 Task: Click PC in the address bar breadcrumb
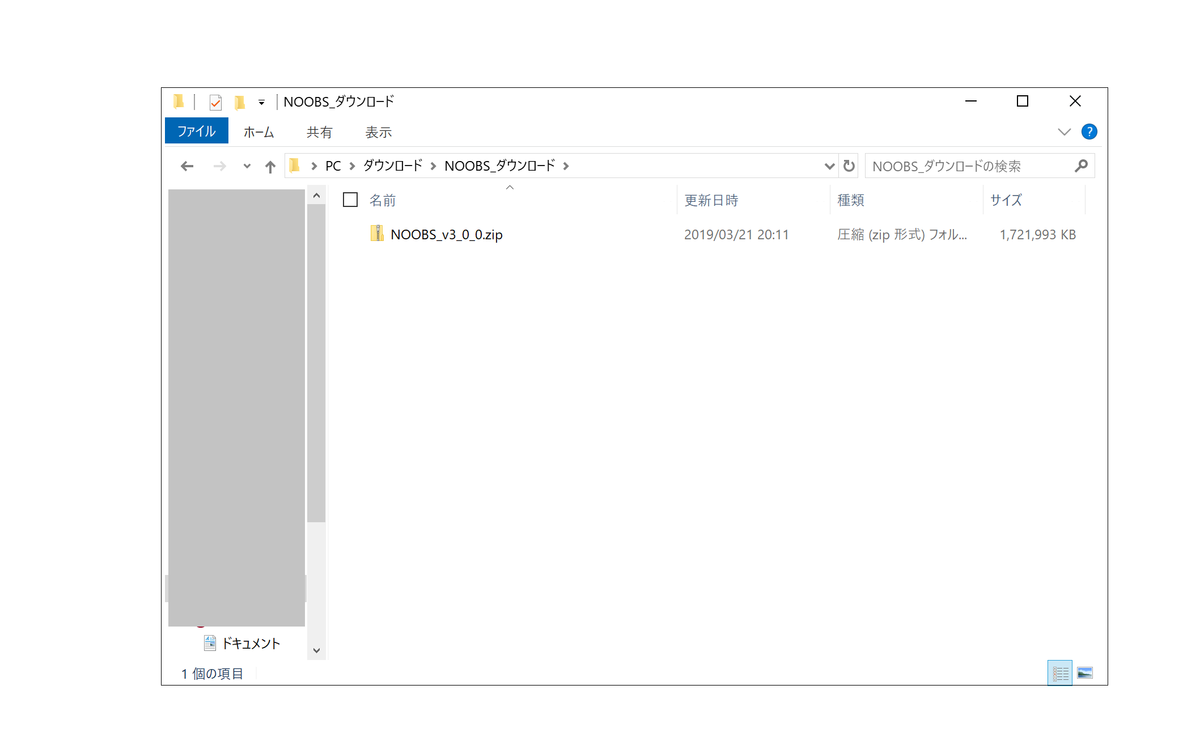(x=333, y=165)
